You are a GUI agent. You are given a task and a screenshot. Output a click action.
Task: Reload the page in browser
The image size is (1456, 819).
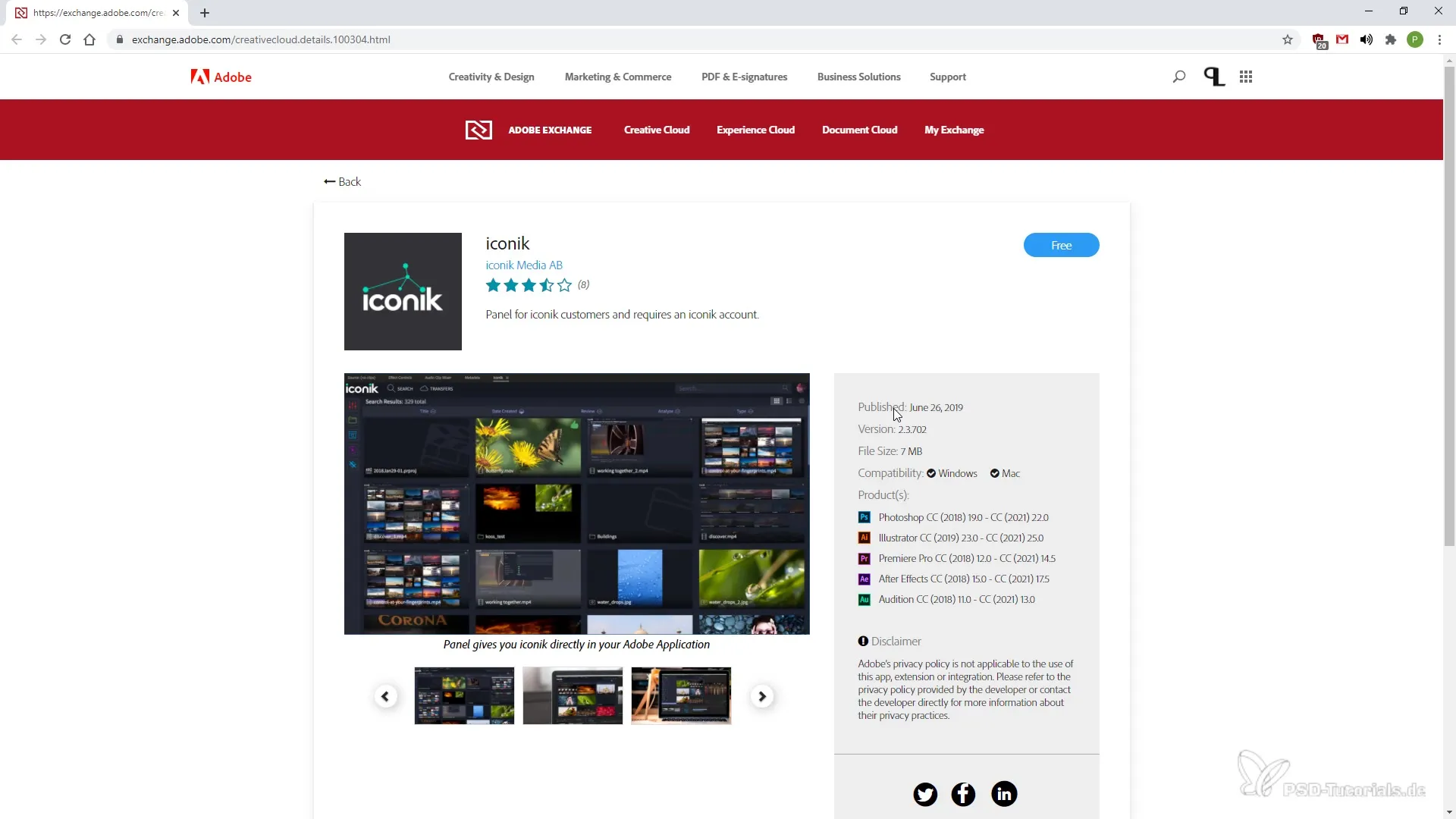click(x=65, y=39)
